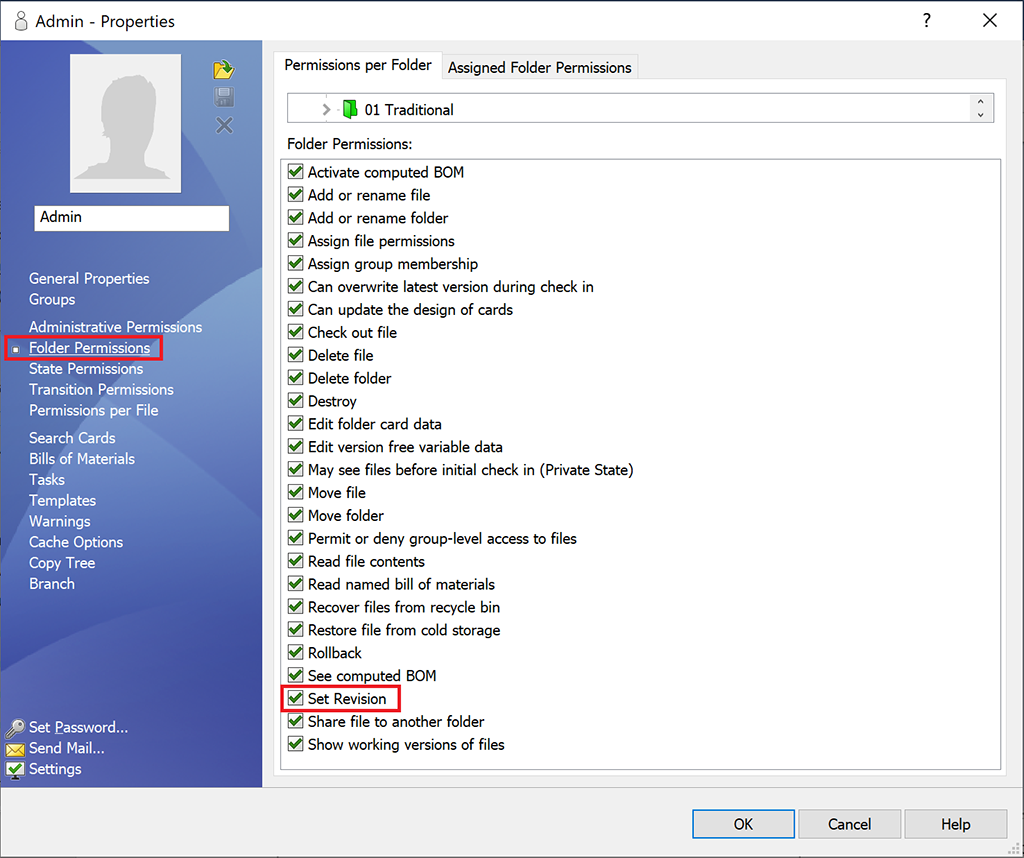Click the save floppy disk icon
The height and width of the screenshot is (858, 1024).
[x=224, y=97]
